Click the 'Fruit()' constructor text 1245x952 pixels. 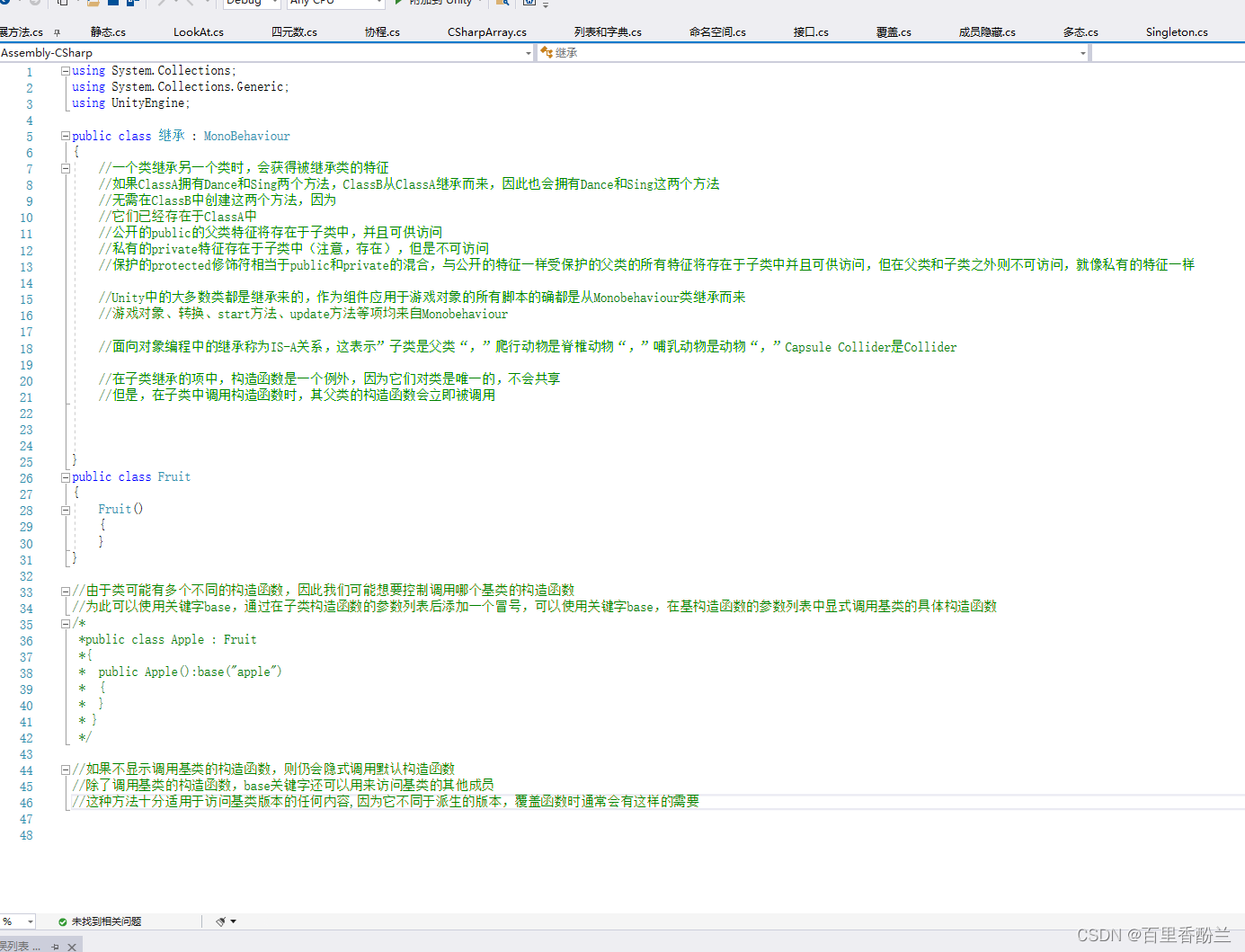pyautogui.click(x=120, y=509)
